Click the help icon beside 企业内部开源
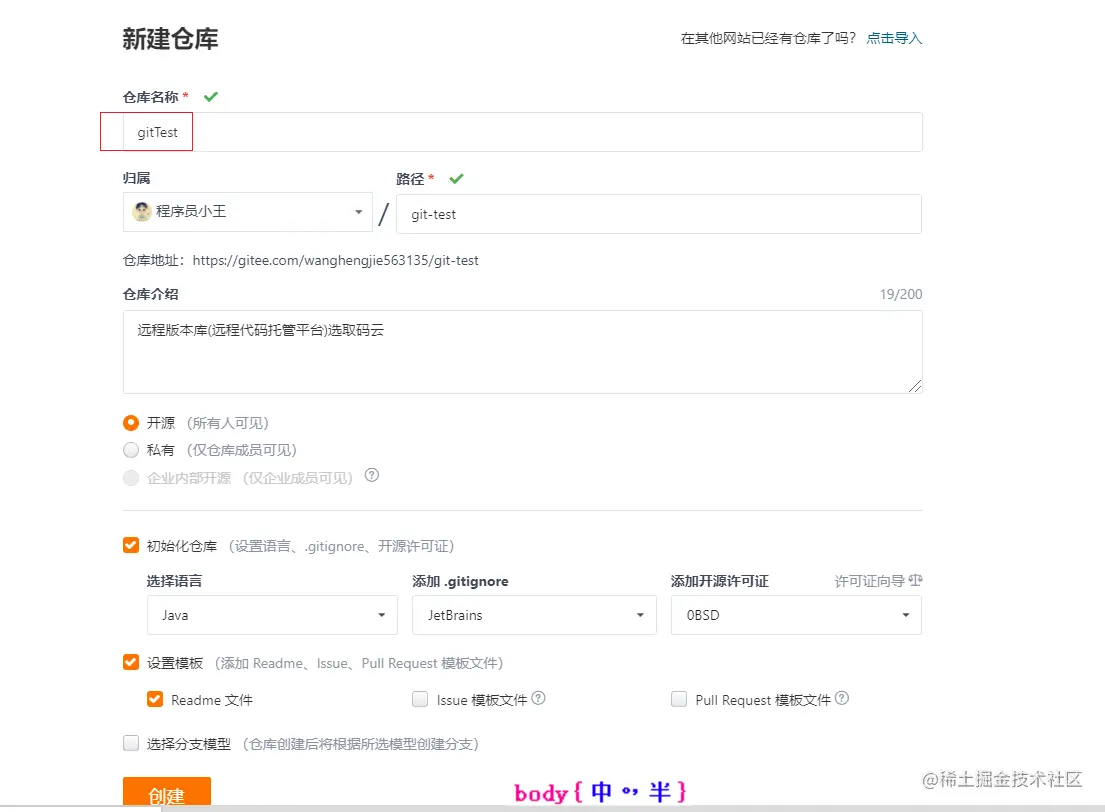The width and height of the screenshot is (1105, 812). (x=371, y=475)
